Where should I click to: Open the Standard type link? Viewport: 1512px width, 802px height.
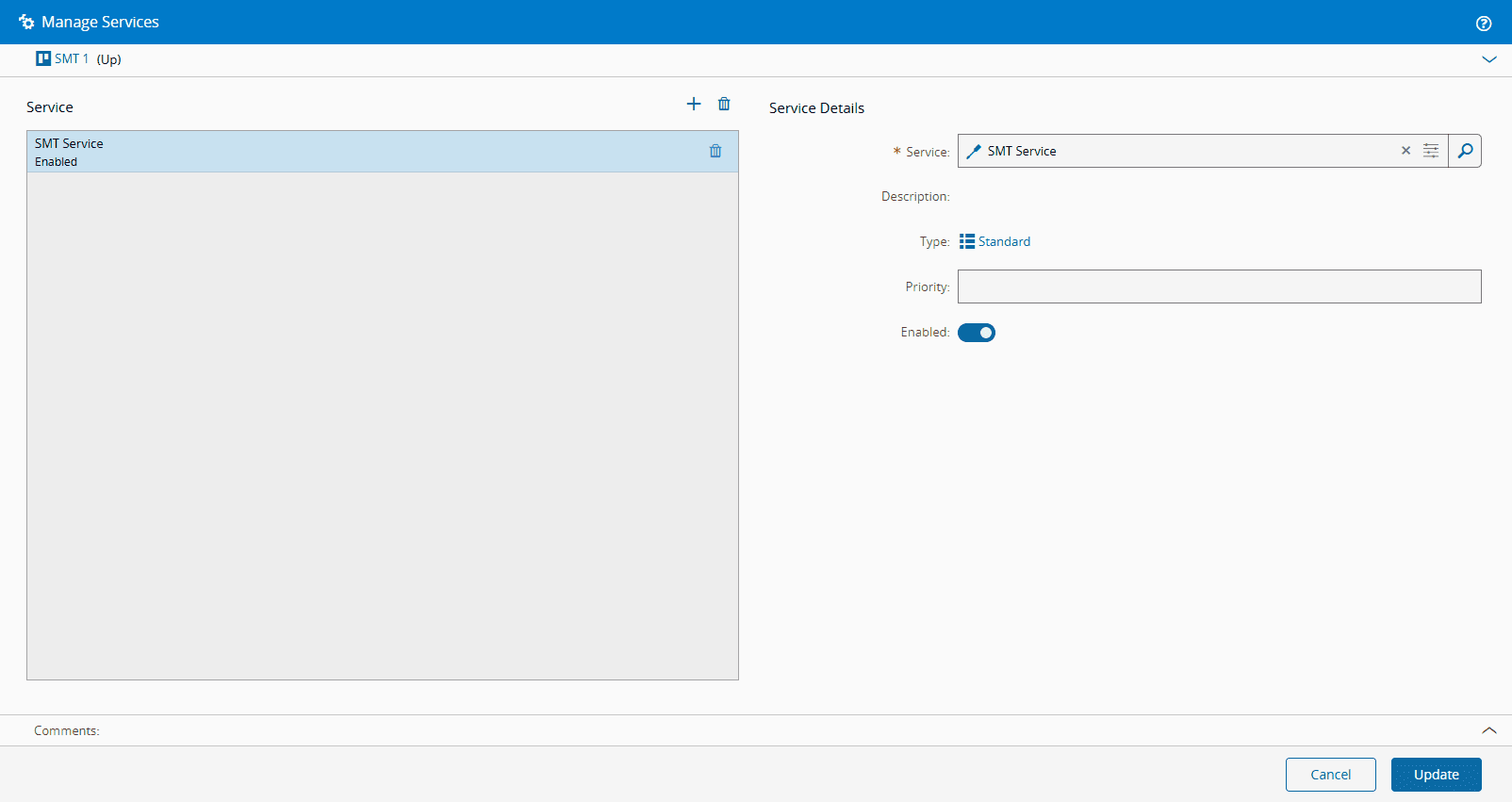[x=1004, y=241]
